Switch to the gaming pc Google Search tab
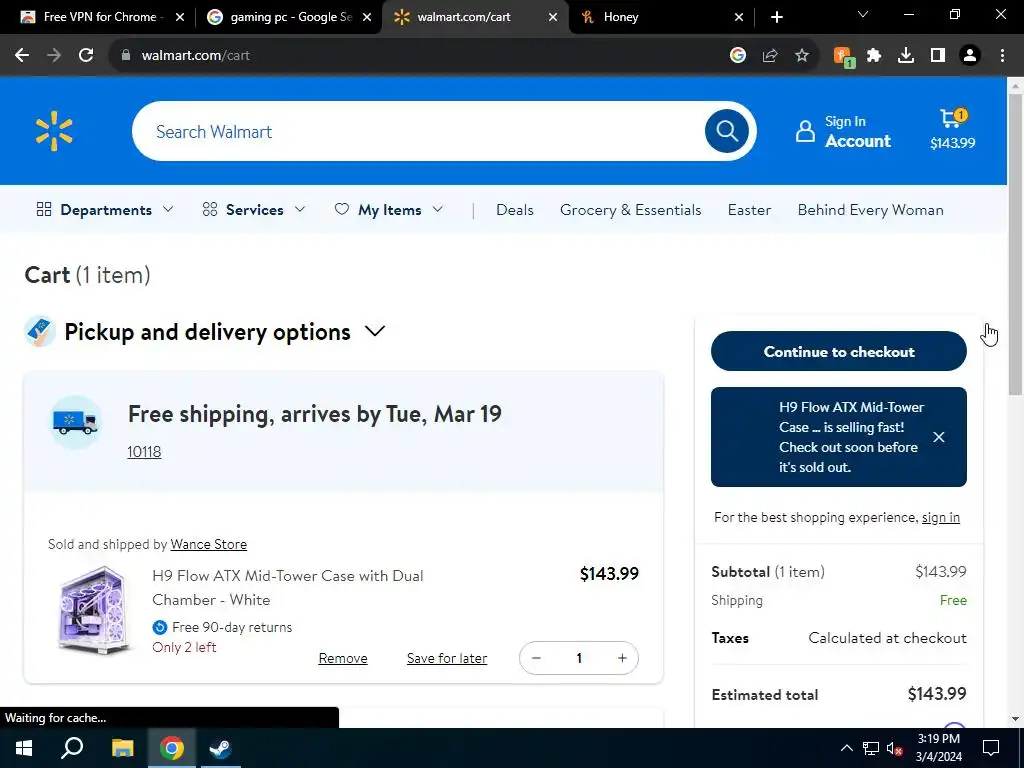1024x768 pixels. click(288, 17)
